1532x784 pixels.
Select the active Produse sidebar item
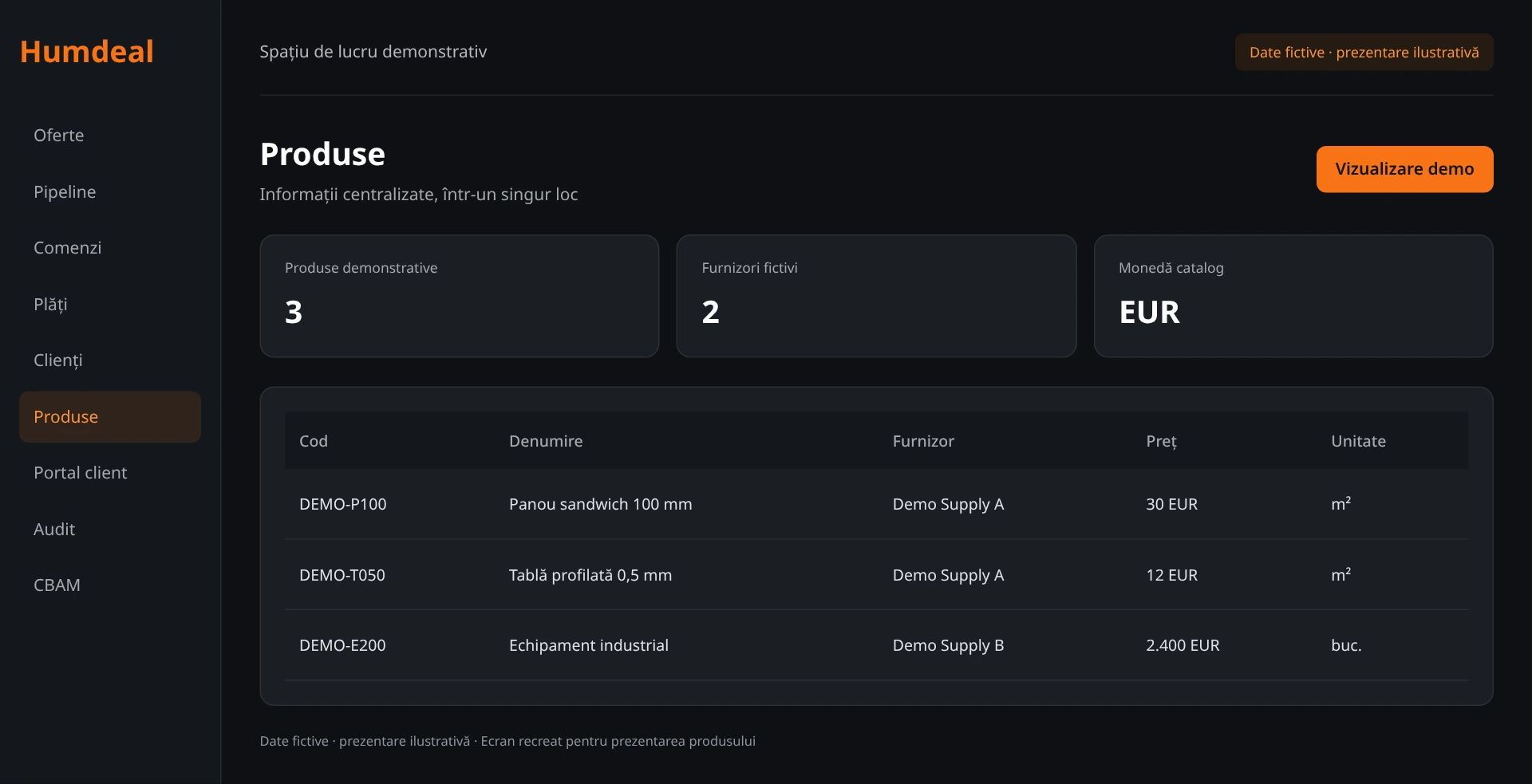tap(110, 417)
